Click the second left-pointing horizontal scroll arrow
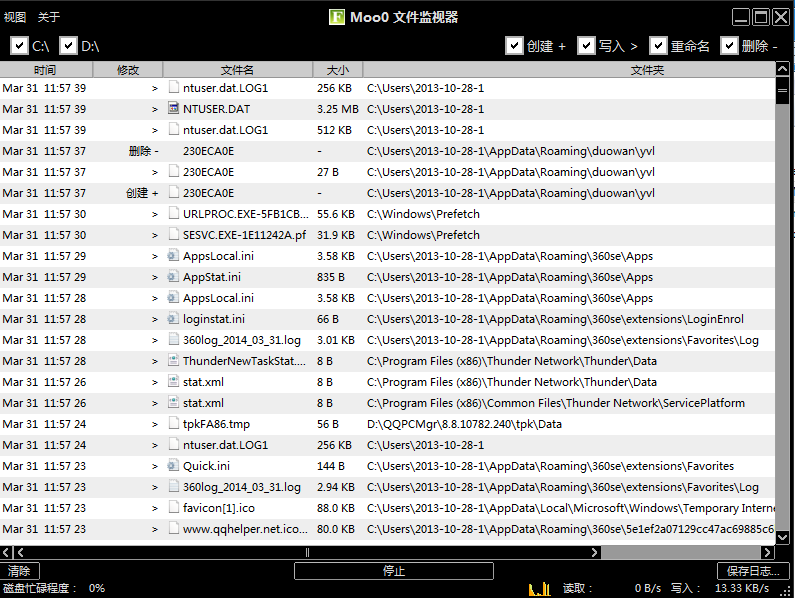Screen dimensions: 795x598 pyautogui.click(x=20, y=552)
